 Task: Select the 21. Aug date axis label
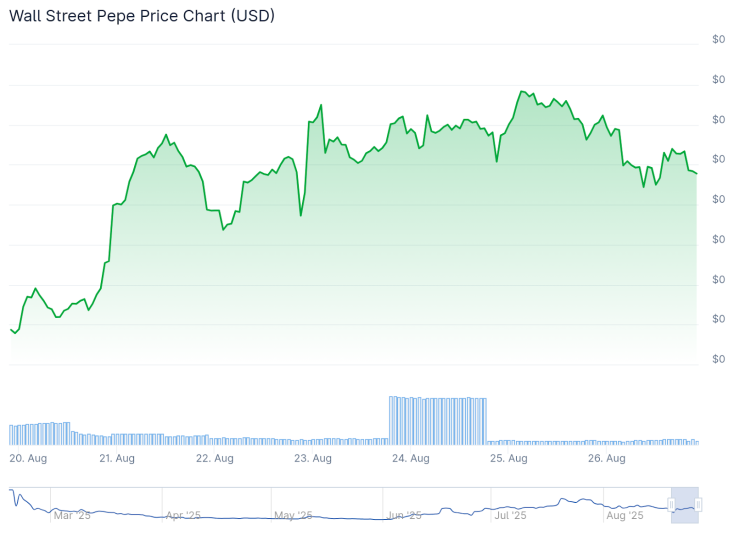[117, 458]
